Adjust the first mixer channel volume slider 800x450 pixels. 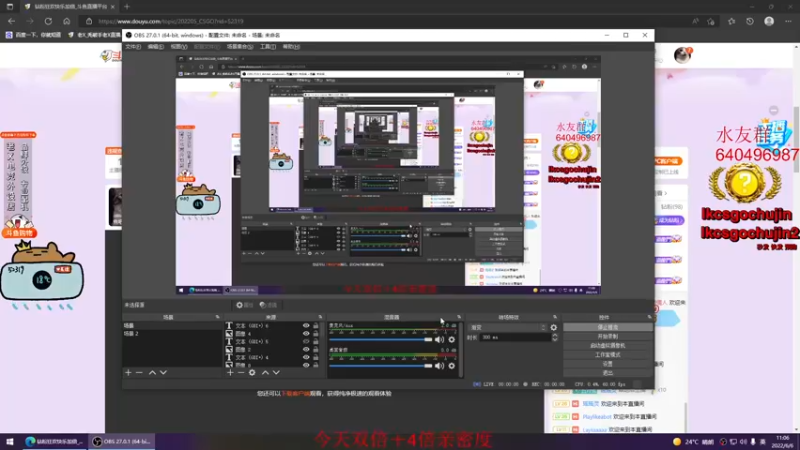pyautogui.click(x=380, y=339)
